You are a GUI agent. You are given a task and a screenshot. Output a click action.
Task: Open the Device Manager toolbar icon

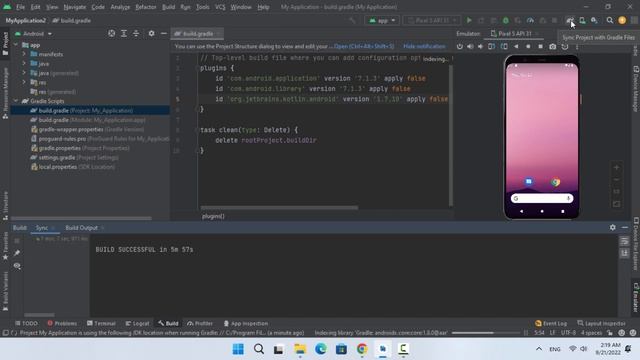[x=582, y=20]
